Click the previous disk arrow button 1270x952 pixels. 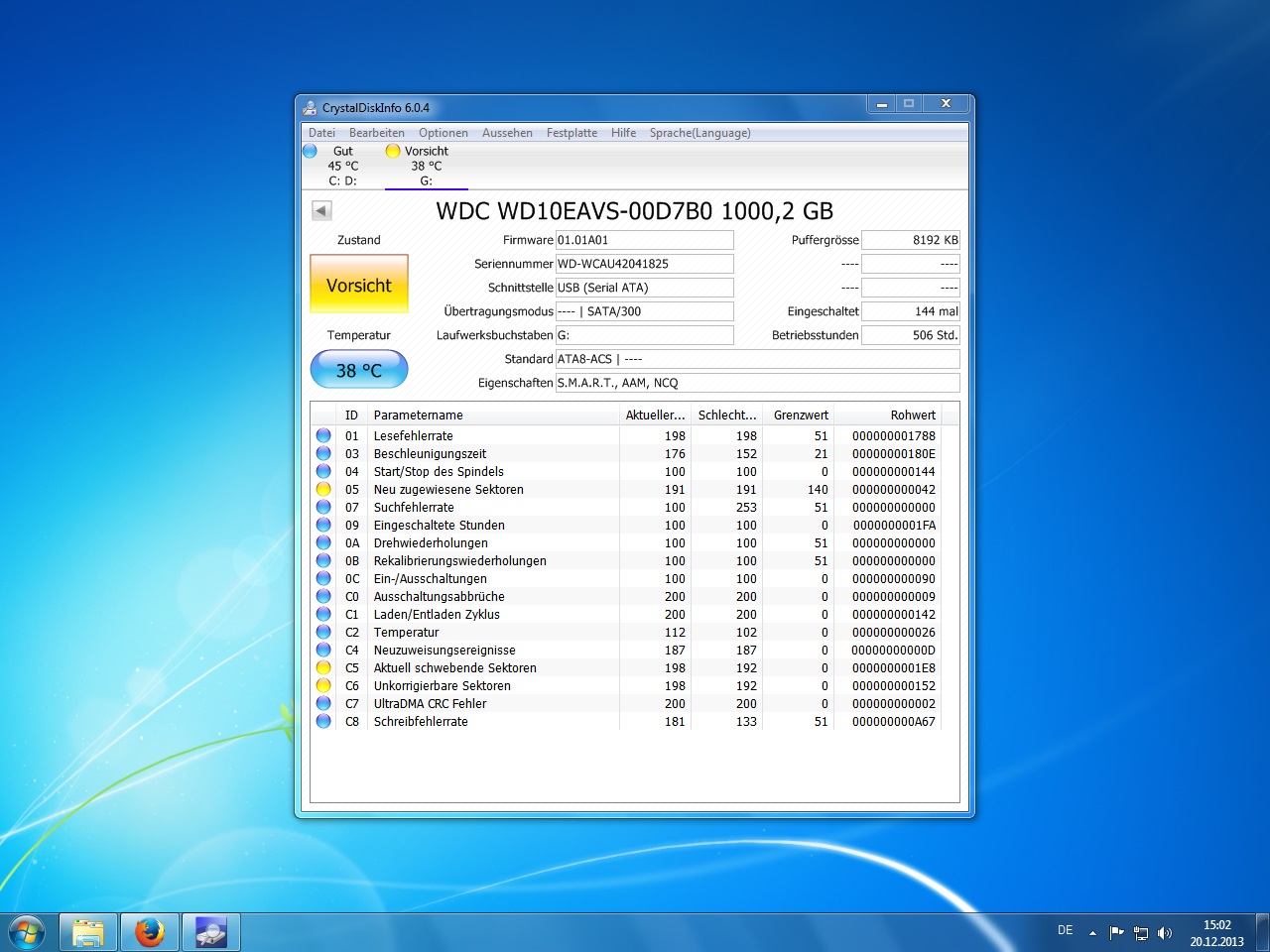click(321, 210)
